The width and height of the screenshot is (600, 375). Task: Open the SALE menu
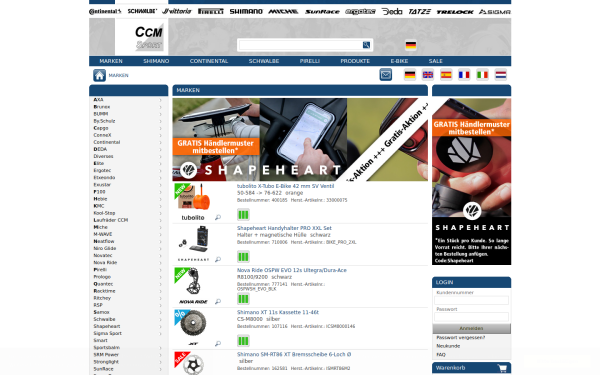436,61
